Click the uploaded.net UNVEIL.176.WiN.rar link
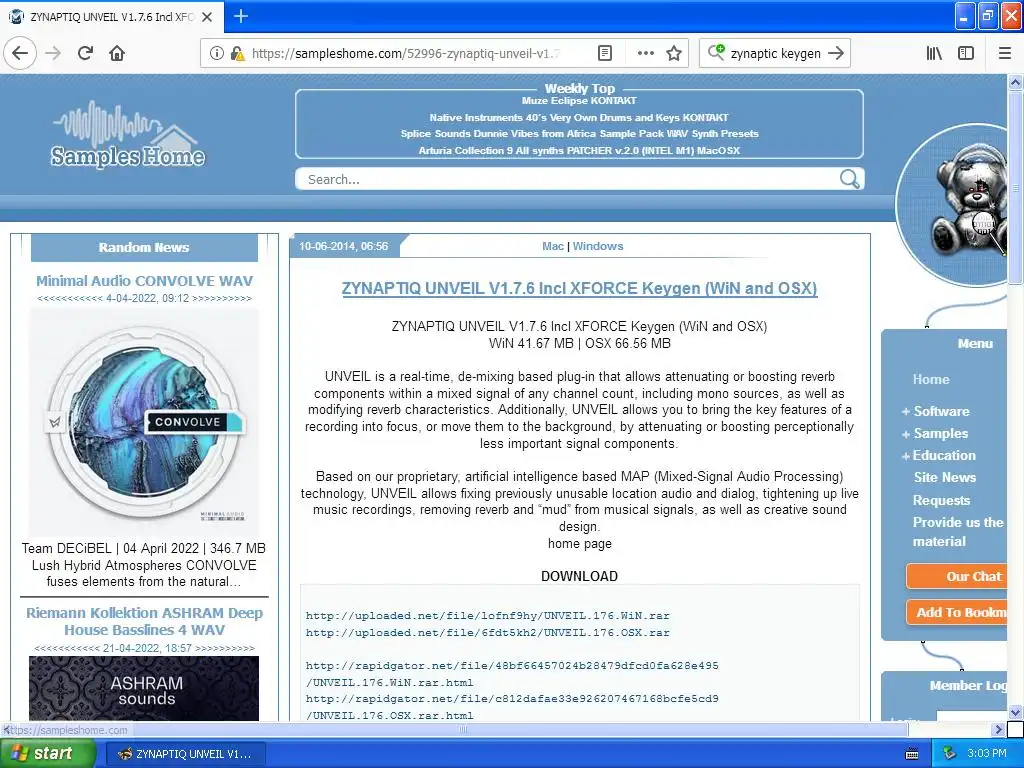 tap(487, 616)
